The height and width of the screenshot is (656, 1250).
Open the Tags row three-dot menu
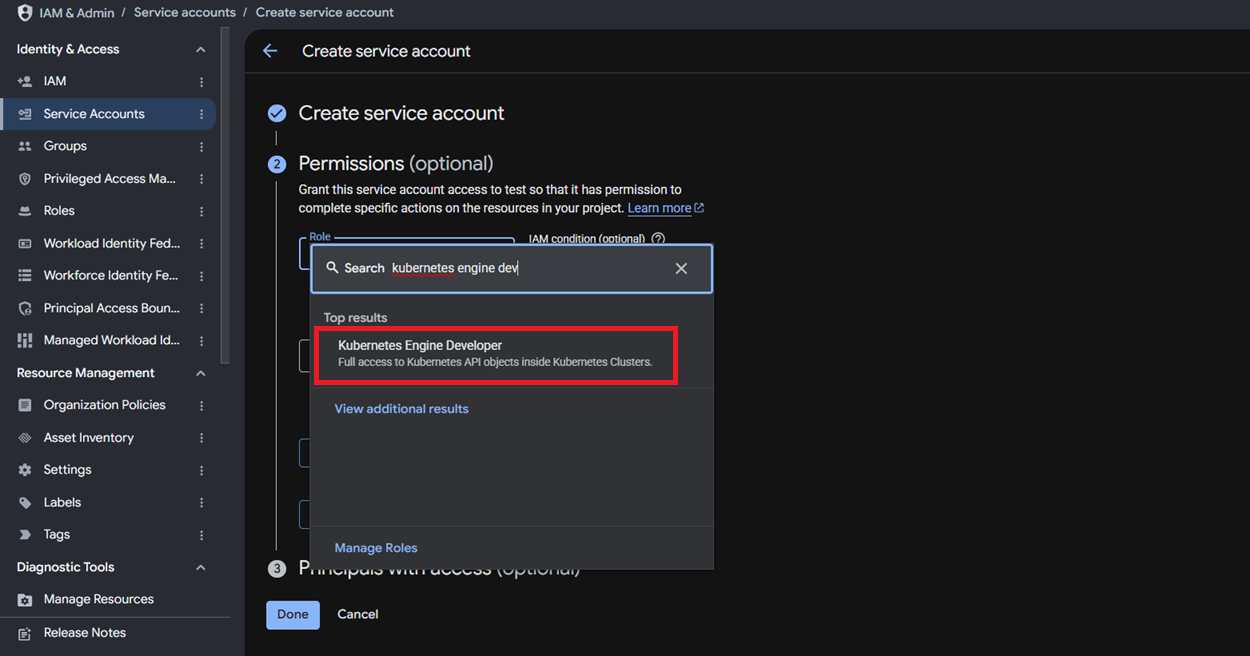click(201, 535)
